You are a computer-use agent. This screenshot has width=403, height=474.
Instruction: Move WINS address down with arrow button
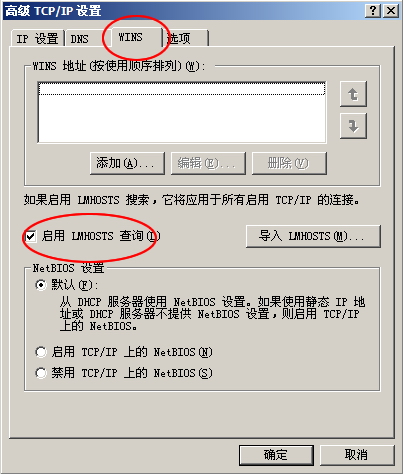pos(353,126)
